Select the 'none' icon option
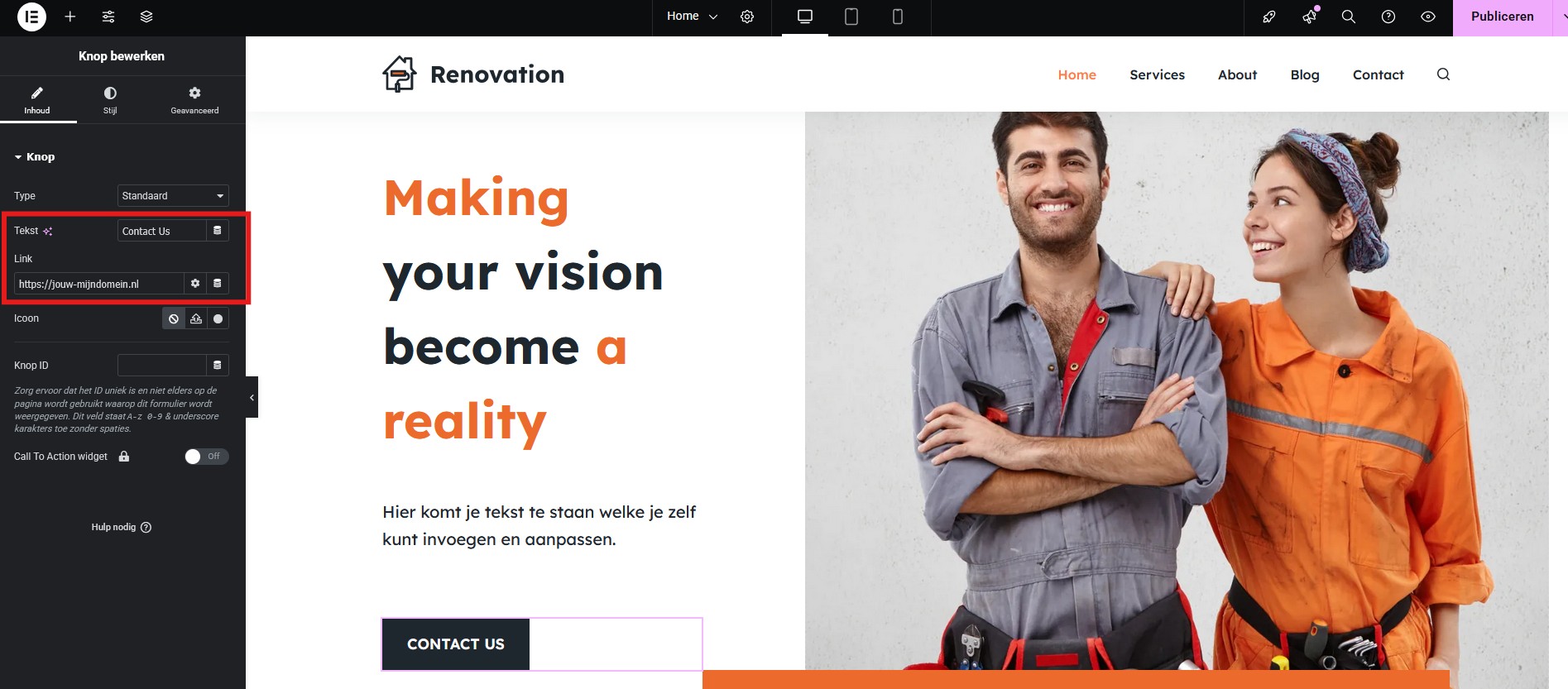Screen dimensions: 1568x689 (x=174, y=318)
